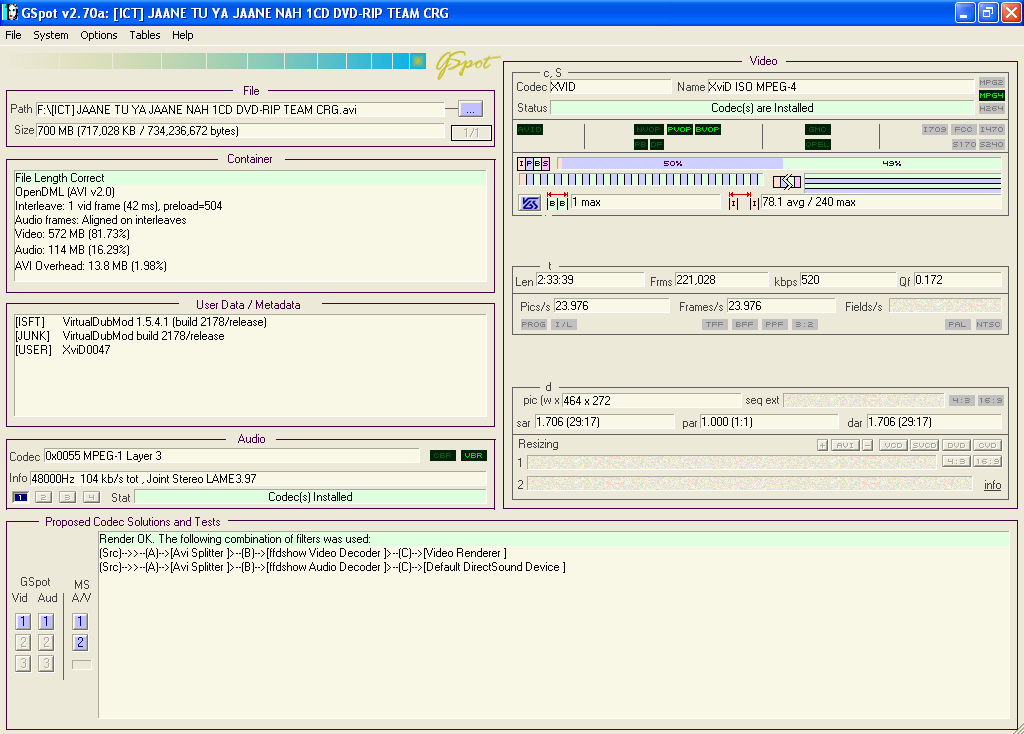Click the BVOP indicator
The height and width of the screenshot is (734, 1024).
pos(707,129)
